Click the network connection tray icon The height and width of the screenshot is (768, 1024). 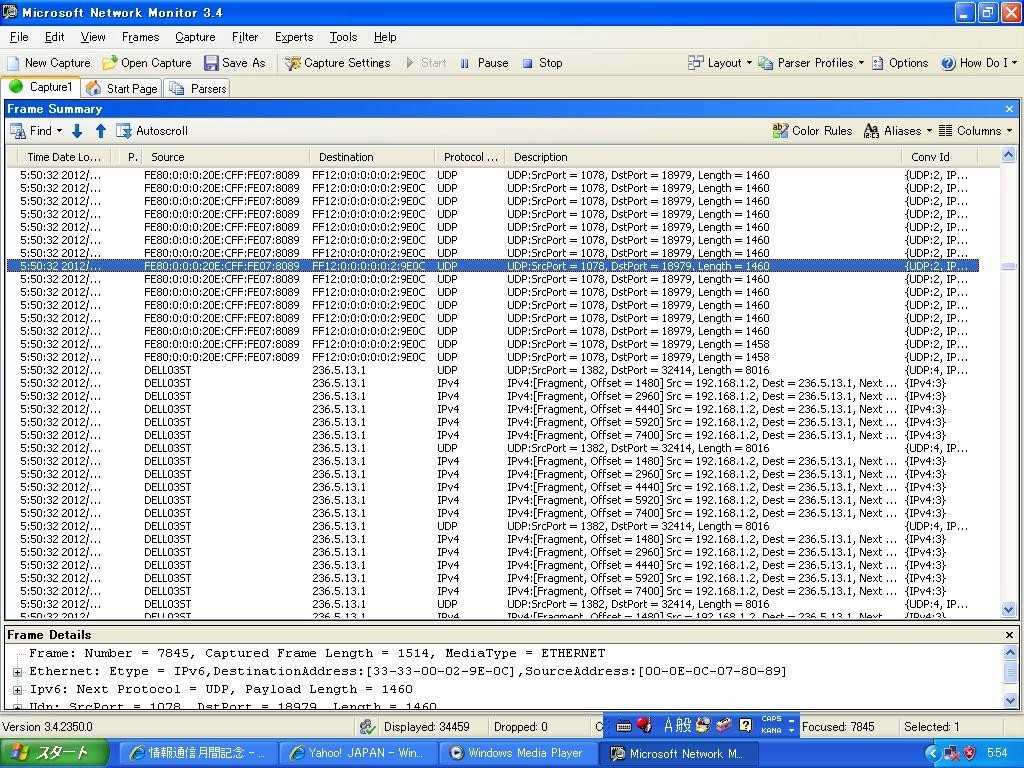tap(951, 754)
